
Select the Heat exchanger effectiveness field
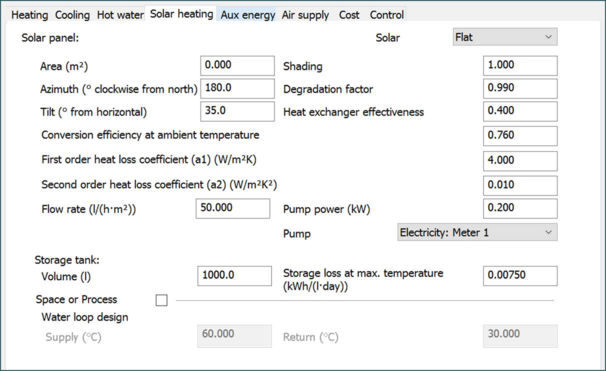coord(520,111)
